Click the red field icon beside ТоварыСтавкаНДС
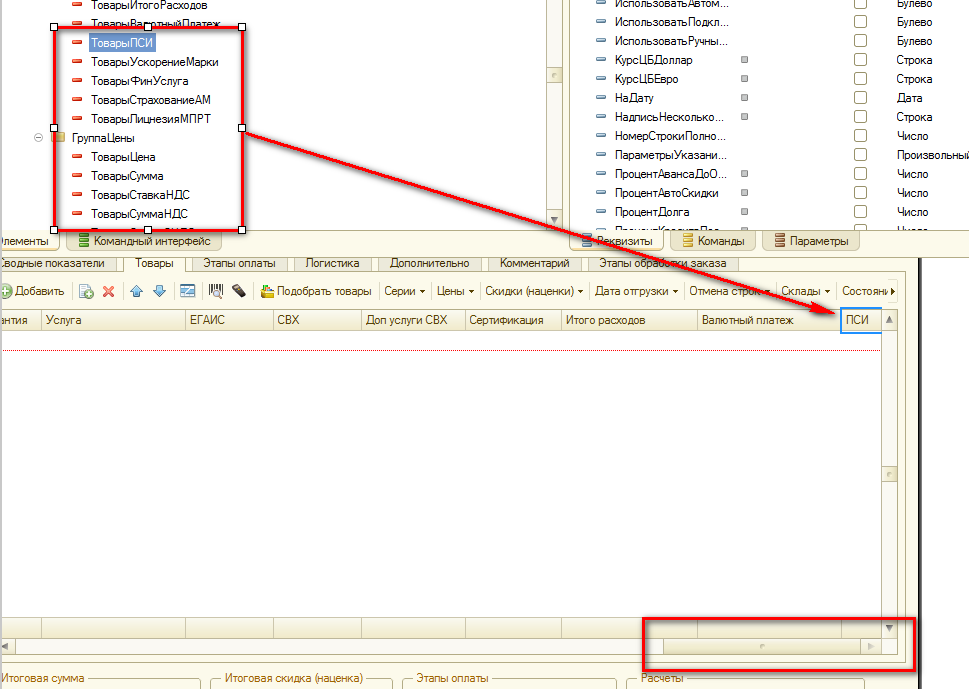This screenshot has height=689, width=969. pos(77,194)
